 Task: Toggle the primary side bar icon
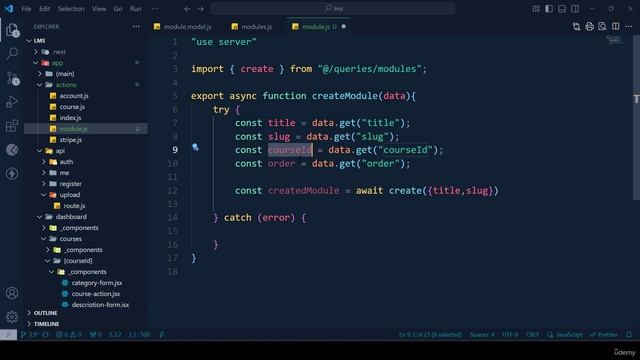(x=549, y=9)
